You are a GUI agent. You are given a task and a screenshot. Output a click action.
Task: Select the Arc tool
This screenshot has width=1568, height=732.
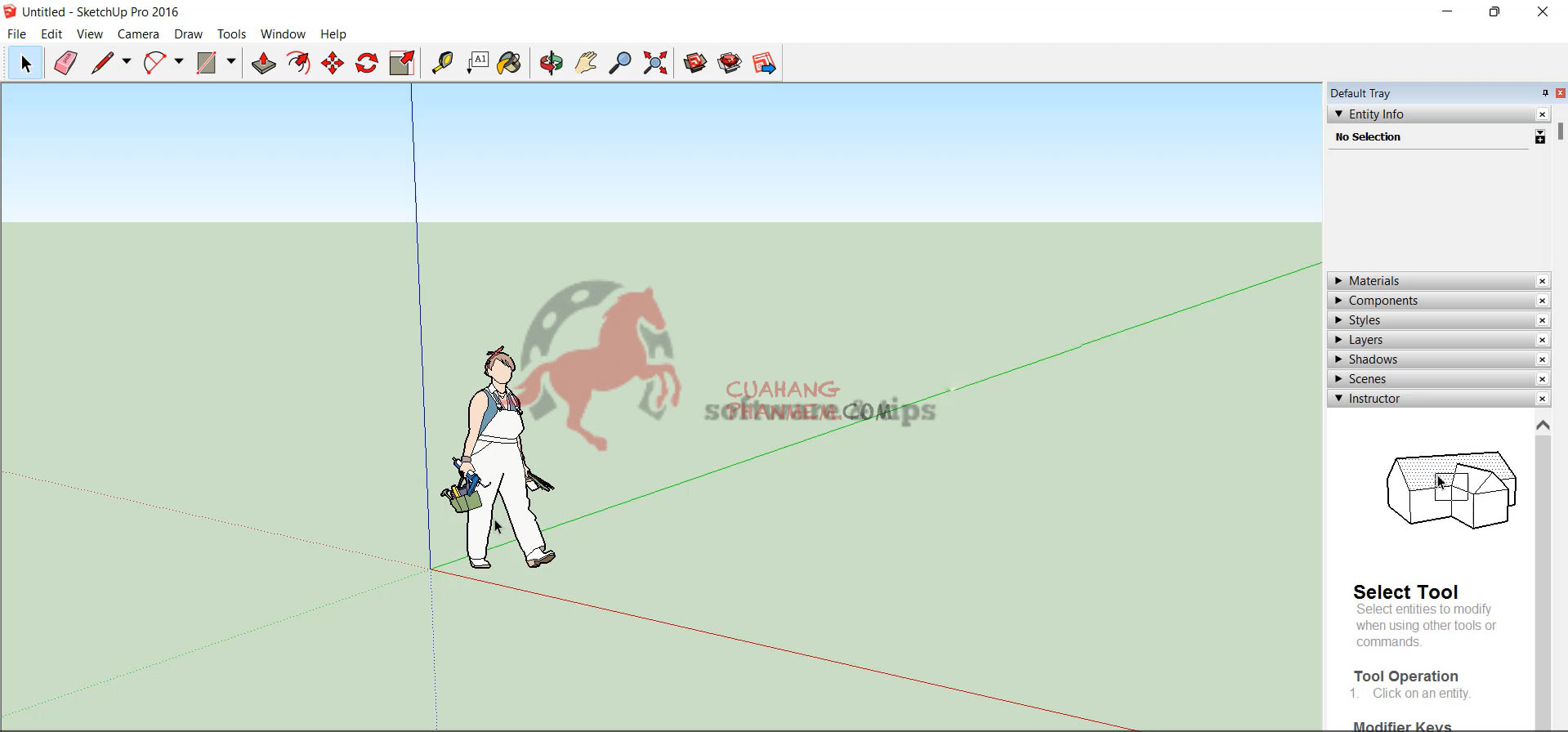pyautogui.click(x=154, y=63)
